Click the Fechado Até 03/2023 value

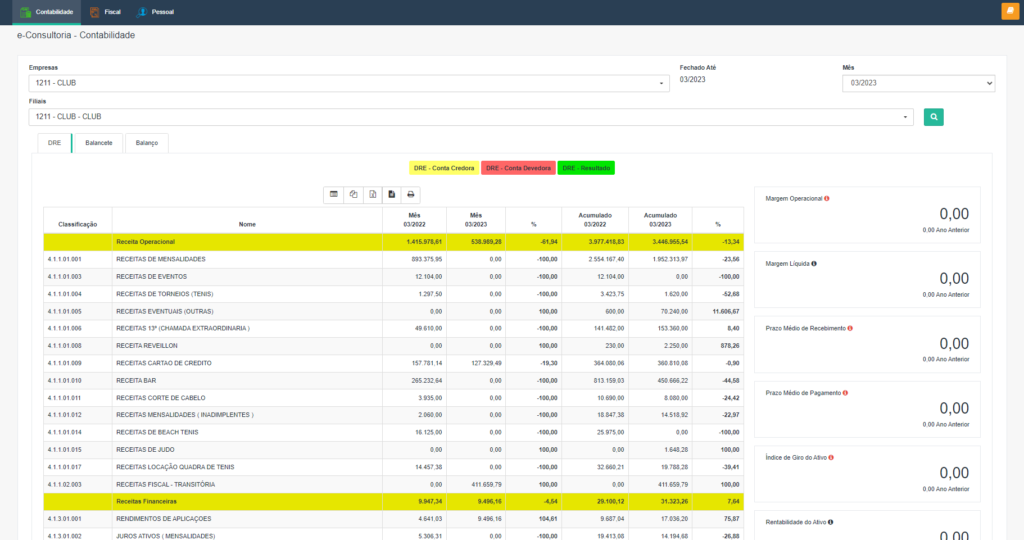coord(692,80)
